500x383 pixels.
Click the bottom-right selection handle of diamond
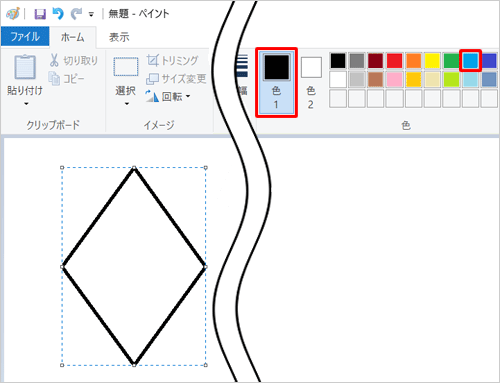click(x=206, y=365)
